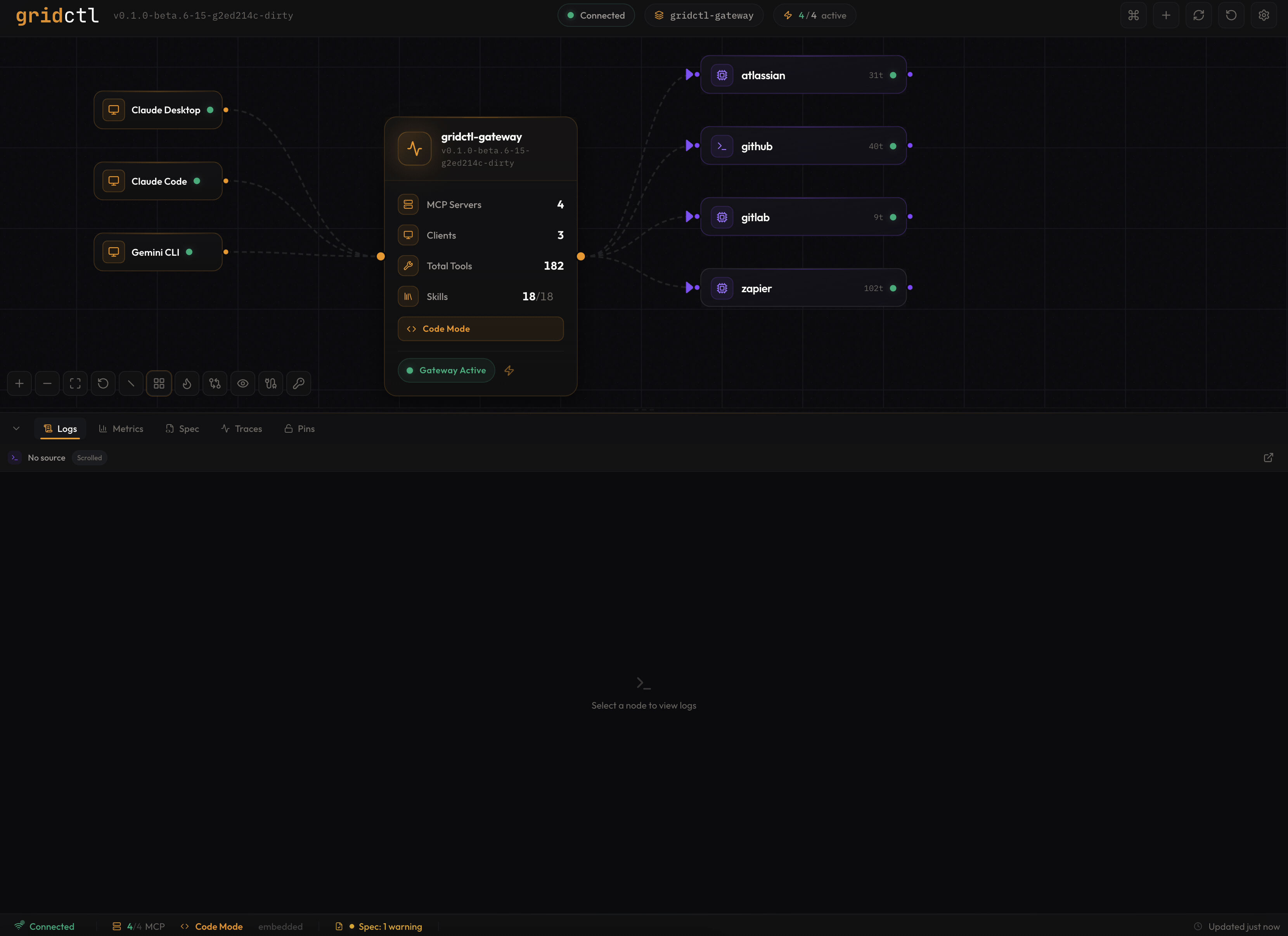Click the cable plug icon in toolbar
This screenshot has height=936, width=1288.
click(x=271, y=383)
